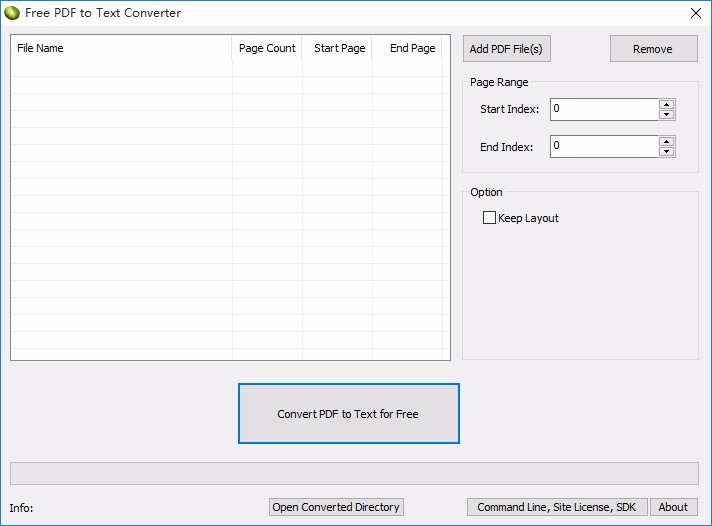Start Convert PDF to Text for Free
712x526 pixels.
tap(348, 413)
